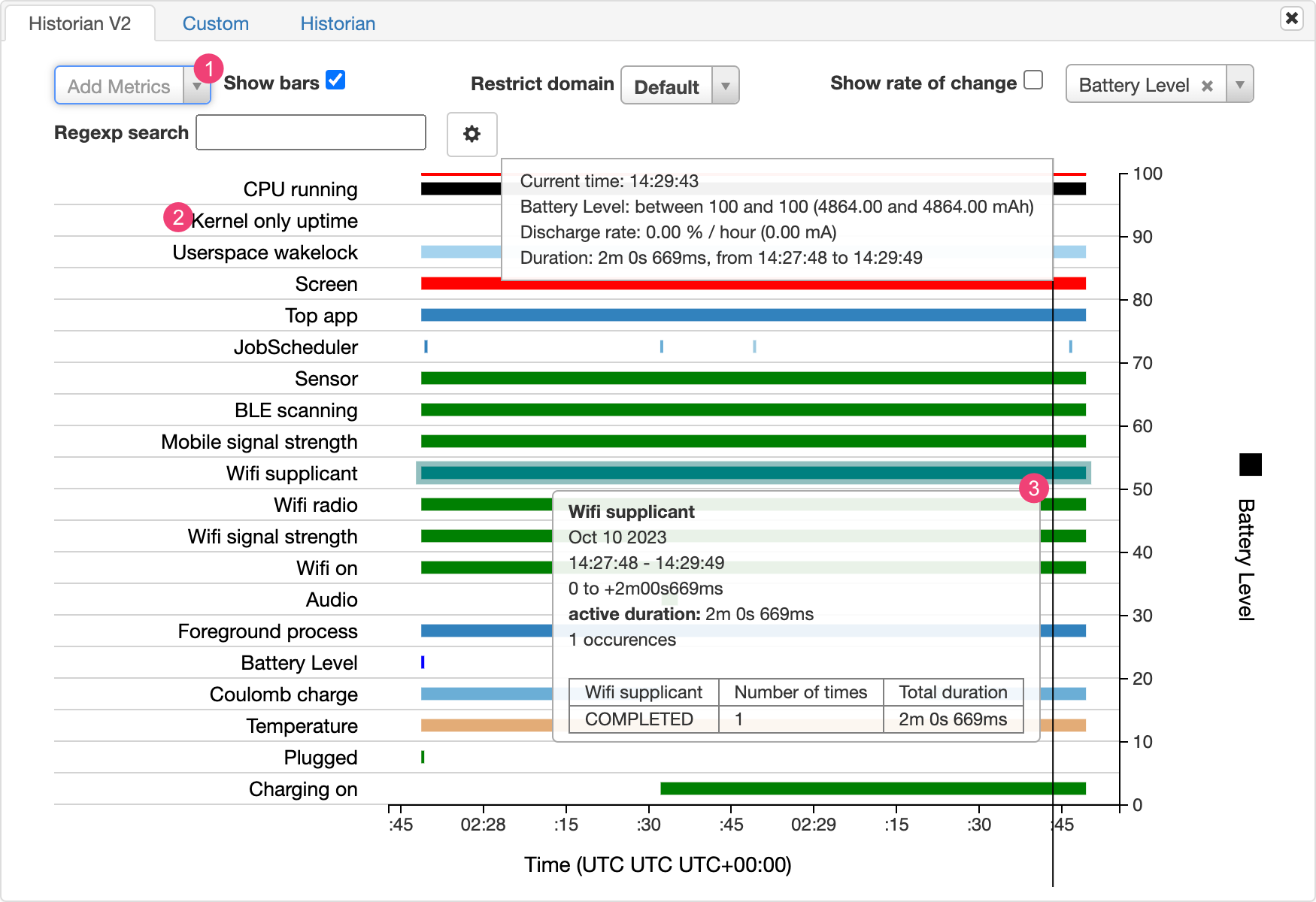Expand the Add Metrics dropdown
Image resolution: width=1316 pixels, height=902 pixels.
[x=198, y=85]
